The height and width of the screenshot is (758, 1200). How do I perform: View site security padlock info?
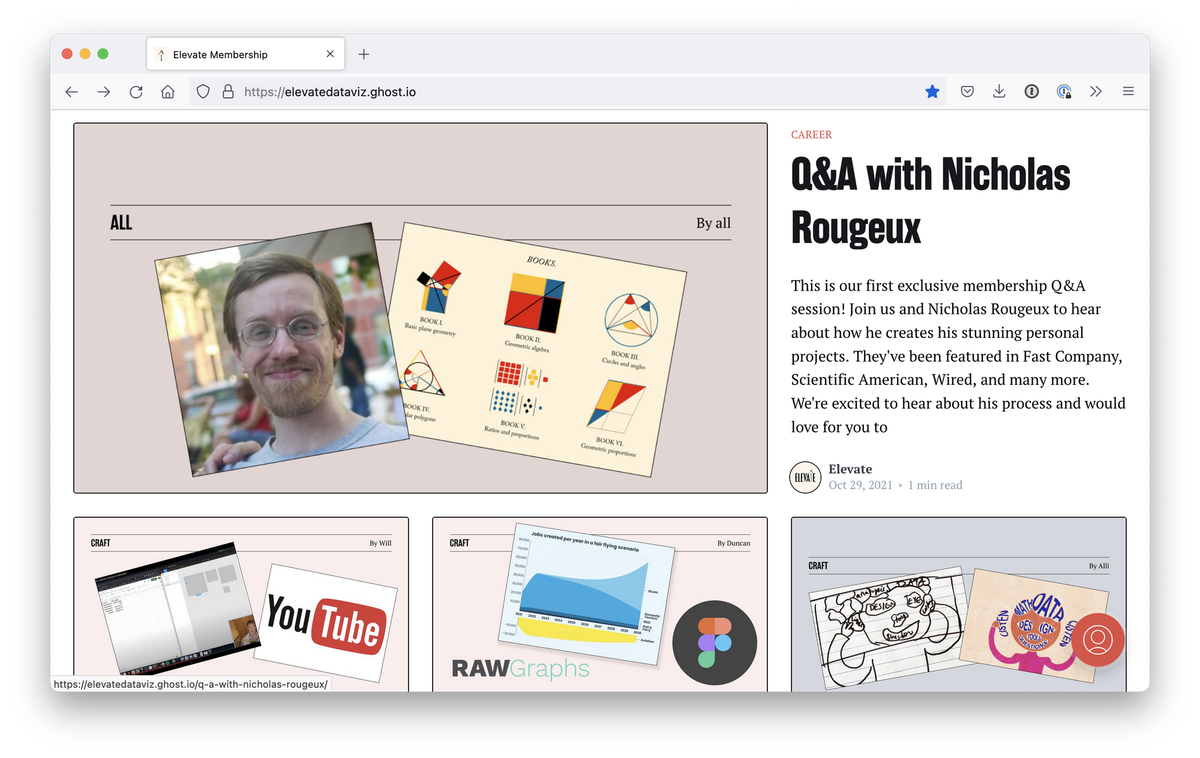coord(228,92)
